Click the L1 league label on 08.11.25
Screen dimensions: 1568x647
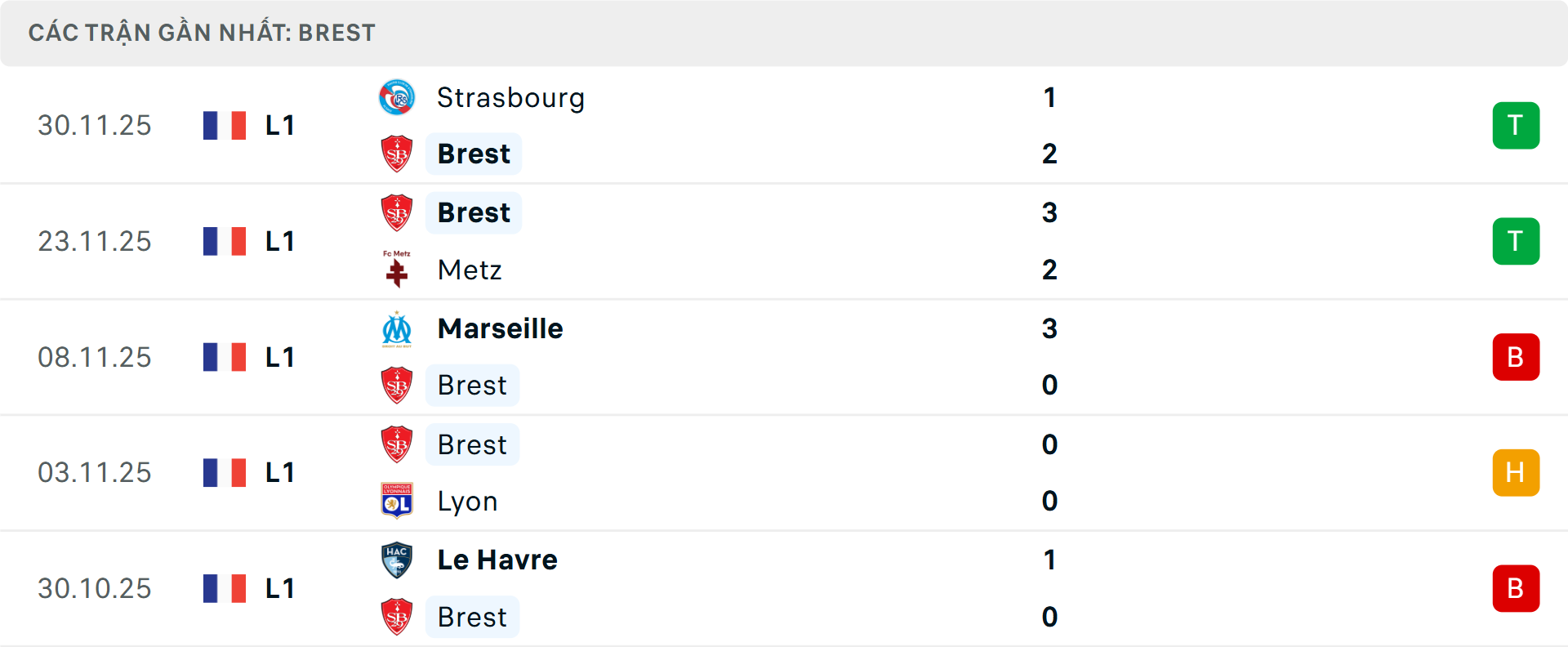coord(279,357)
